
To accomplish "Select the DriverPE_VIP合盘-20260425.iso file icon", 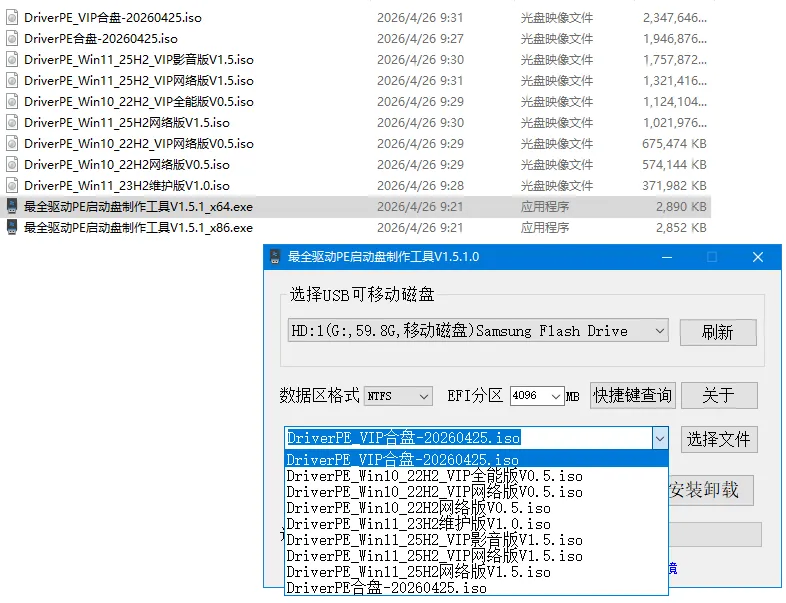I will click(12, 18).
